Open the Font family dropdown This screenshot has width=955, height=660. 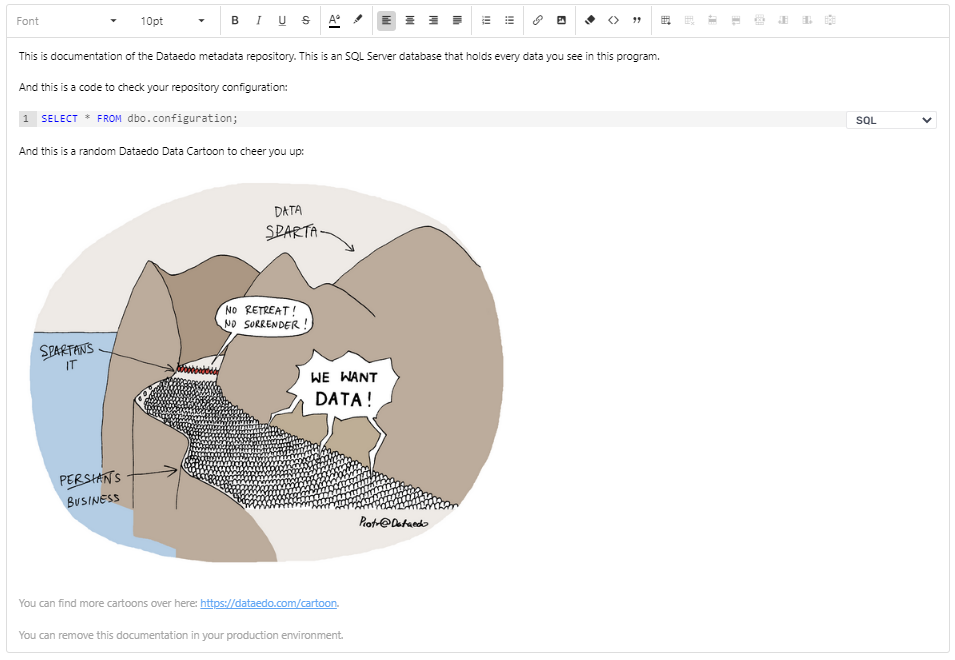coord(65,20)
